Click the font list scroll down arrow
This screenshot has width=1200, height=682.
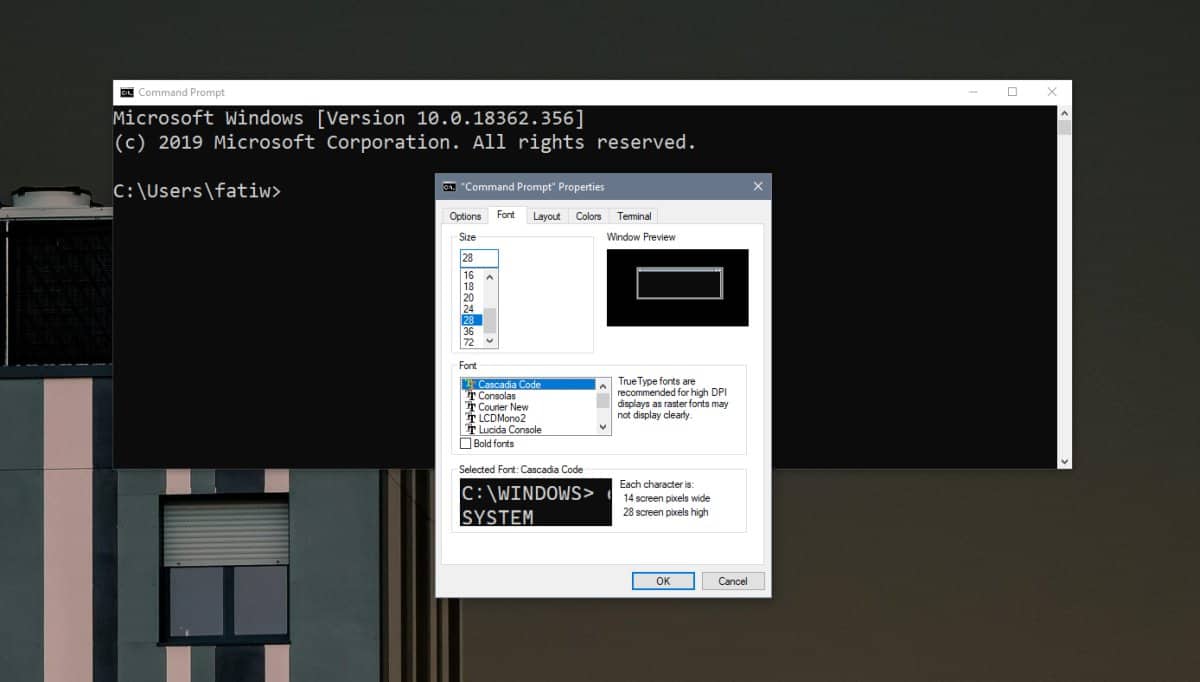[603, 427]
